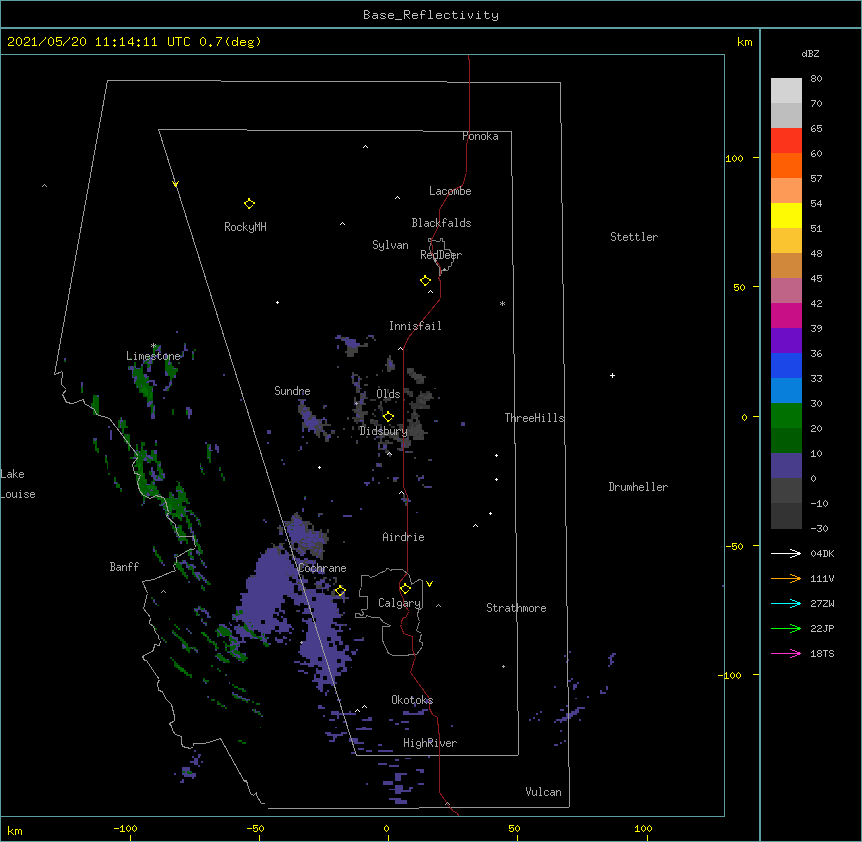This screenshot has width=862, height=842.
Task: Click the light gray 70-80 dBZ swatch
Action: (786, 91)
